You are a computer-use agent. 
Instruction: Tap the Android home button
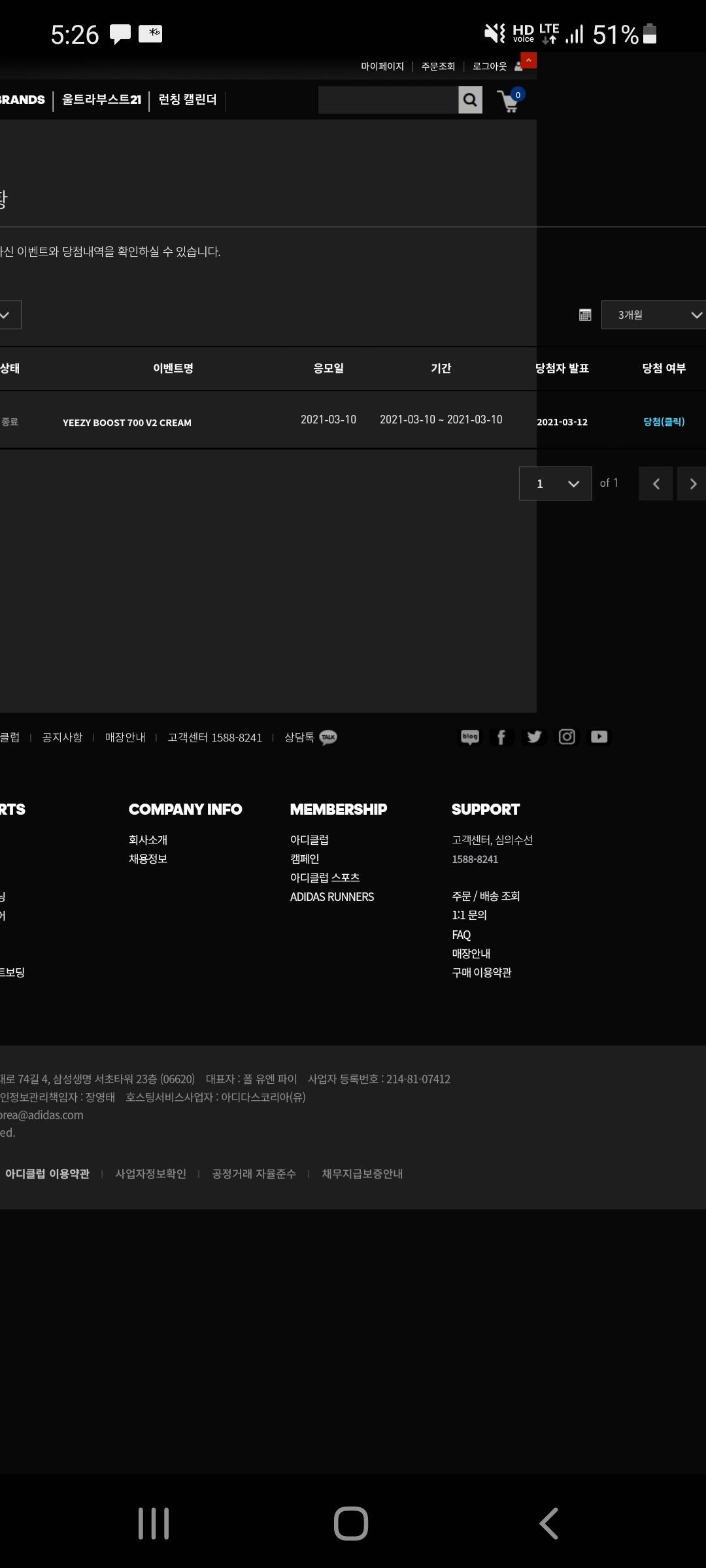(x=351, y=1524)
